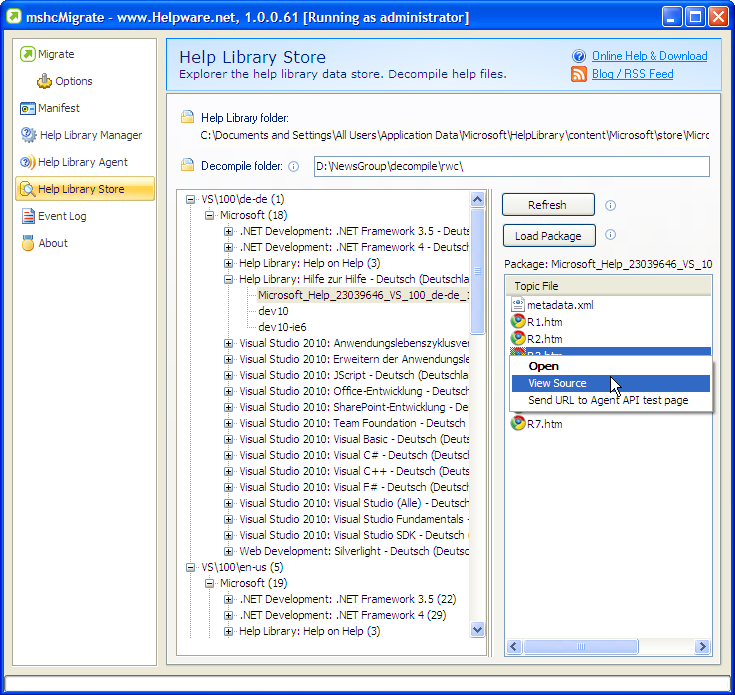The width and height of the screenshot is (735, 695).
Task: Select the R1.htm file name
Action: (x=544, y=322)
